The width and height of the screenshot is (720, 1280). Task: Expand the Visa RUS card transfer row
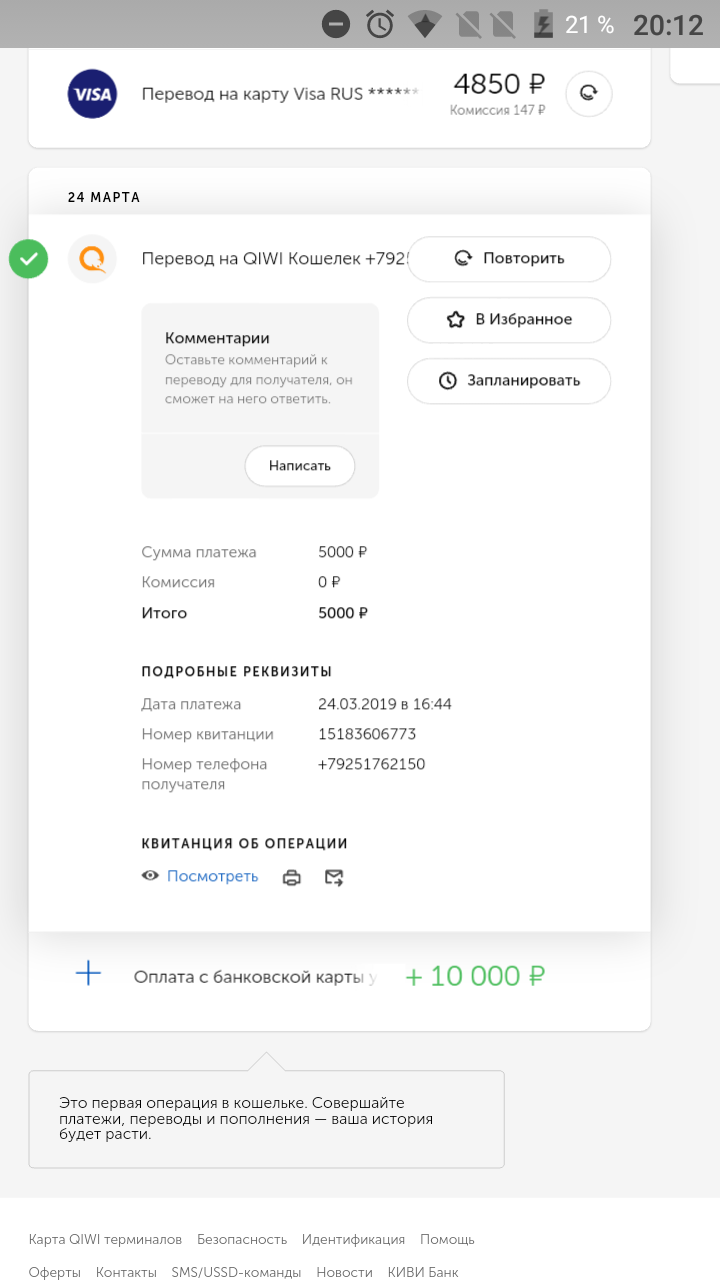point(280,95)
